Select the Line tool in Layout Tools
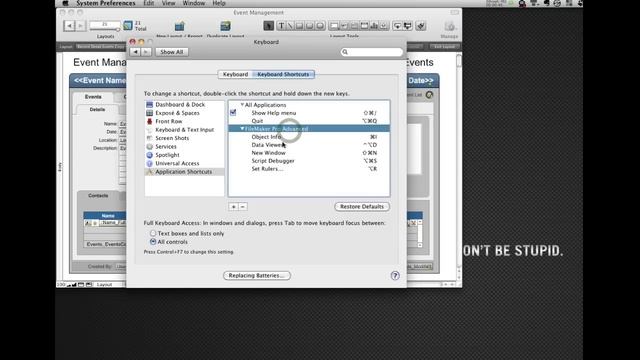 coord(290,26)
